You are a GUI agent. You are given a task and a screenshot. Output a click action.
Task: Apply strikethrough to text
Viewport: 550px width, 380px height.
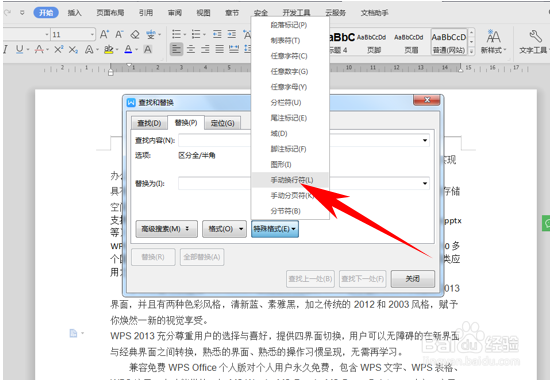click(x=39, y=49)
